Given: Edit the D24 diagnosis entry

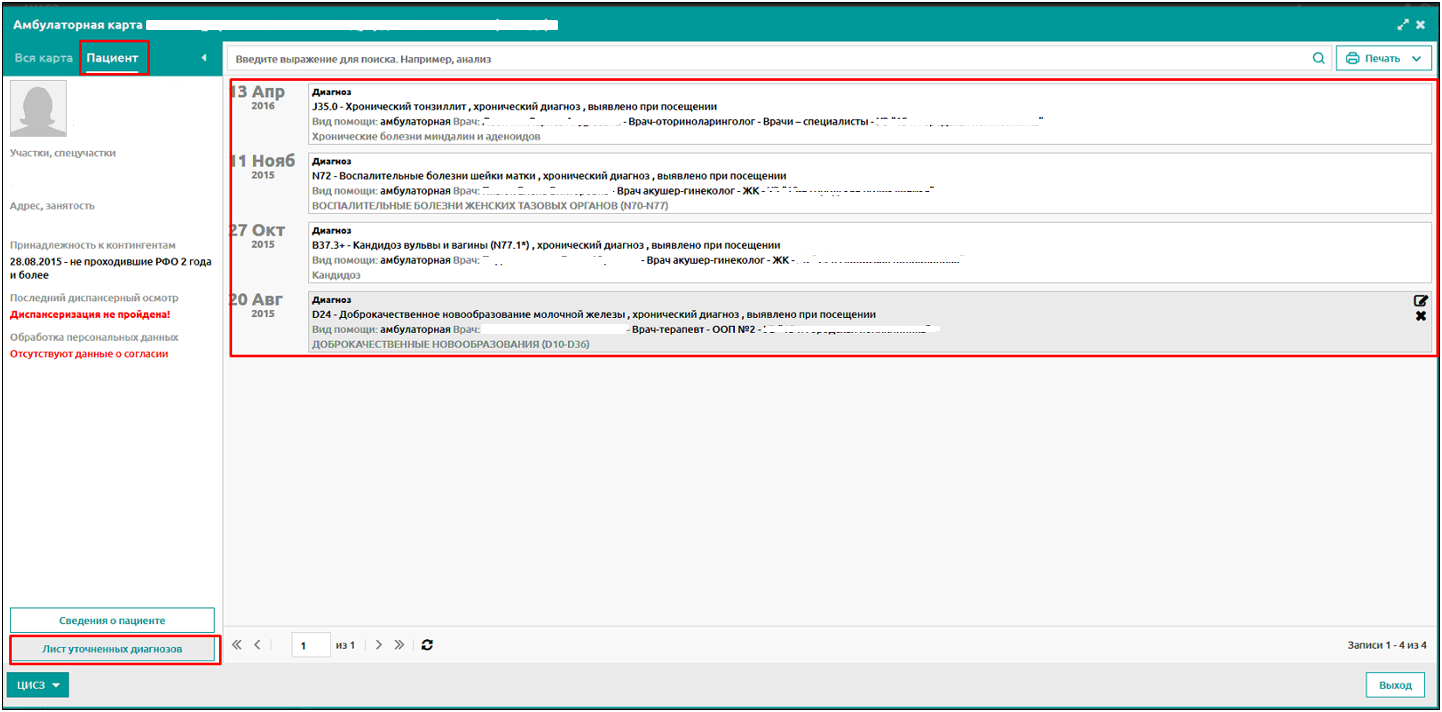Looking at the screenshot, I should point(1420,301).
